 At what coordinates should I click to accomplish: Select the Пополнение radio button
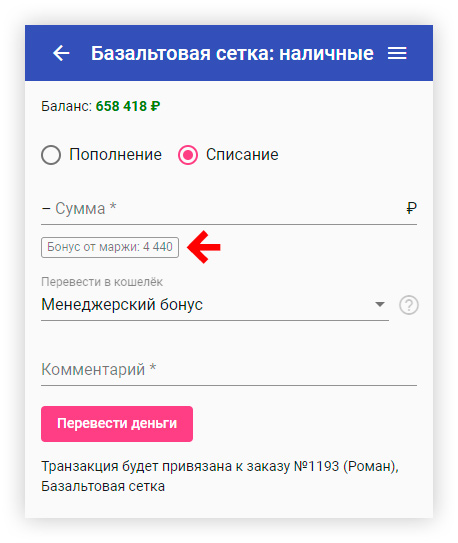(x=51, y=155)
